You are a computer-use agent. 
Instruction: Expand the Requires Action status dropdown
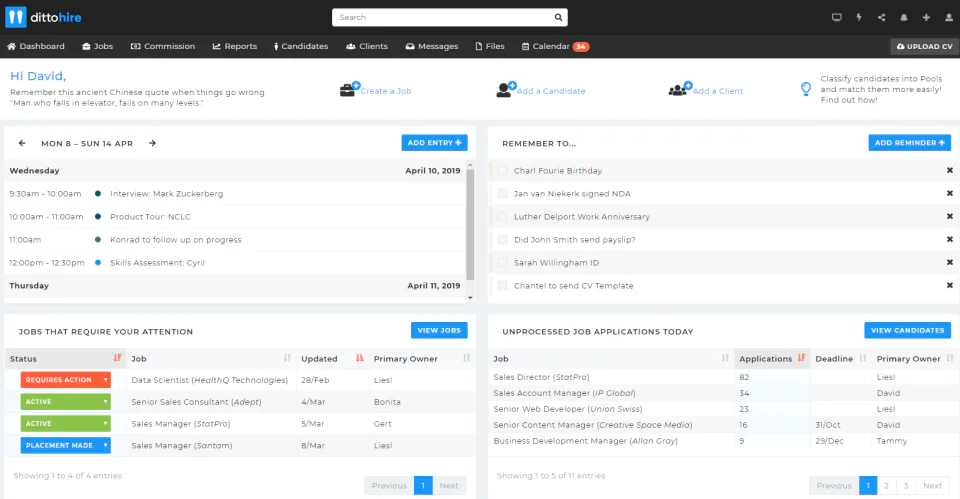pyautogui.click(x=66, y=380)
